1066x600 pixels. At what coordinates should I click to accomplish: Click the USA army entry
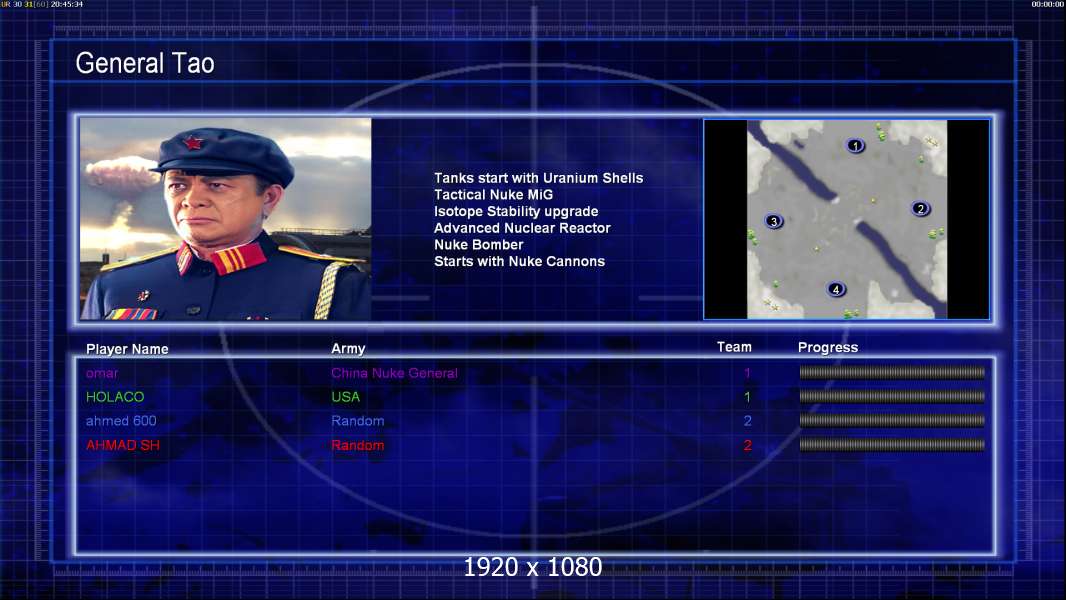point(345,397)
